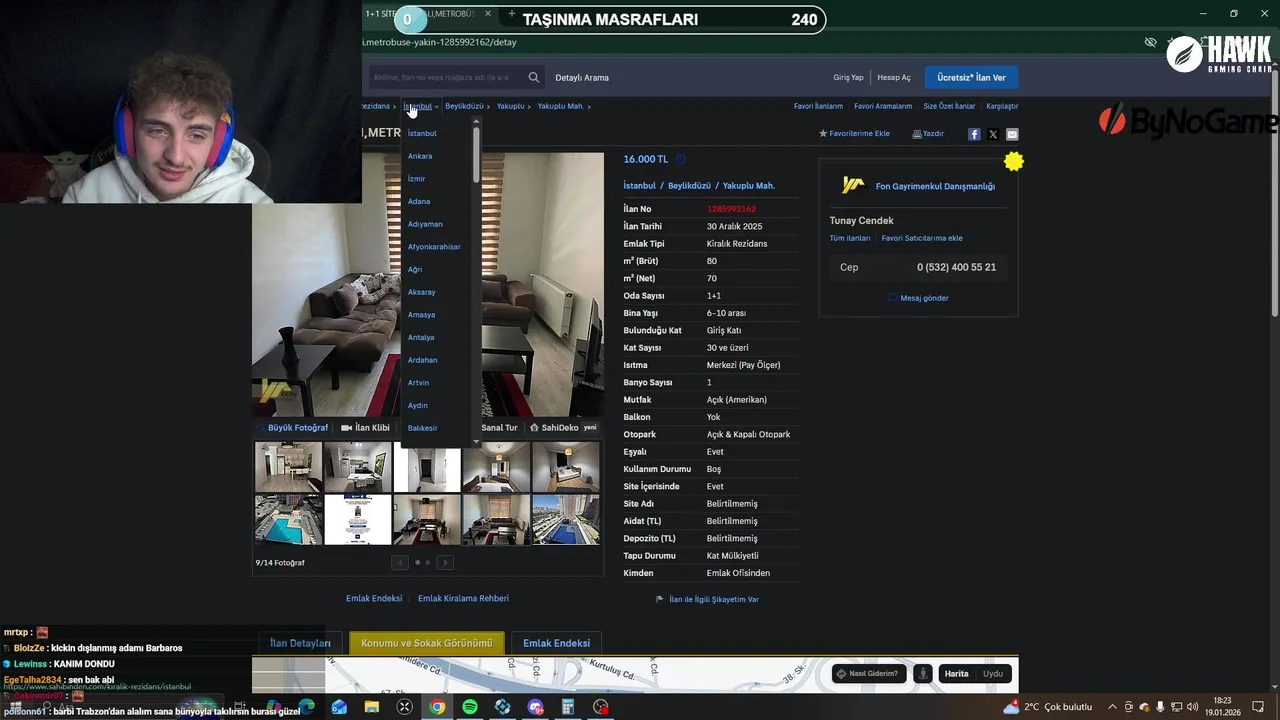Click Yakuplu Mah. link under price
1280x720 pixels.
(x=748, y=186)
